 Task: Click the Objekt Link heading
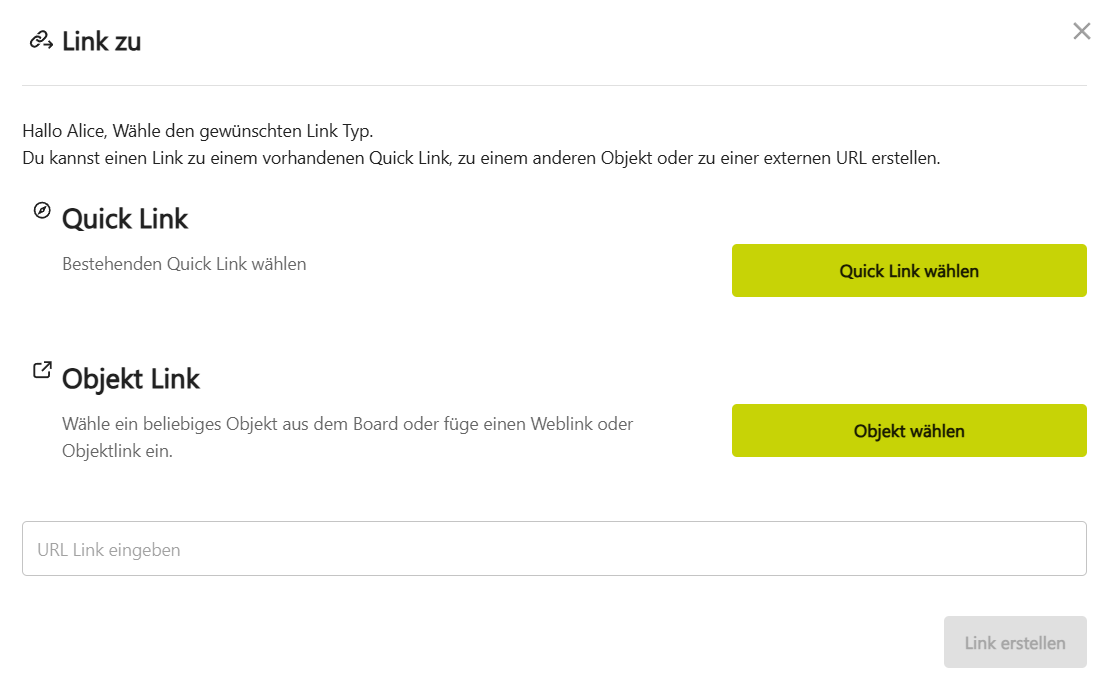coord(131,379)
